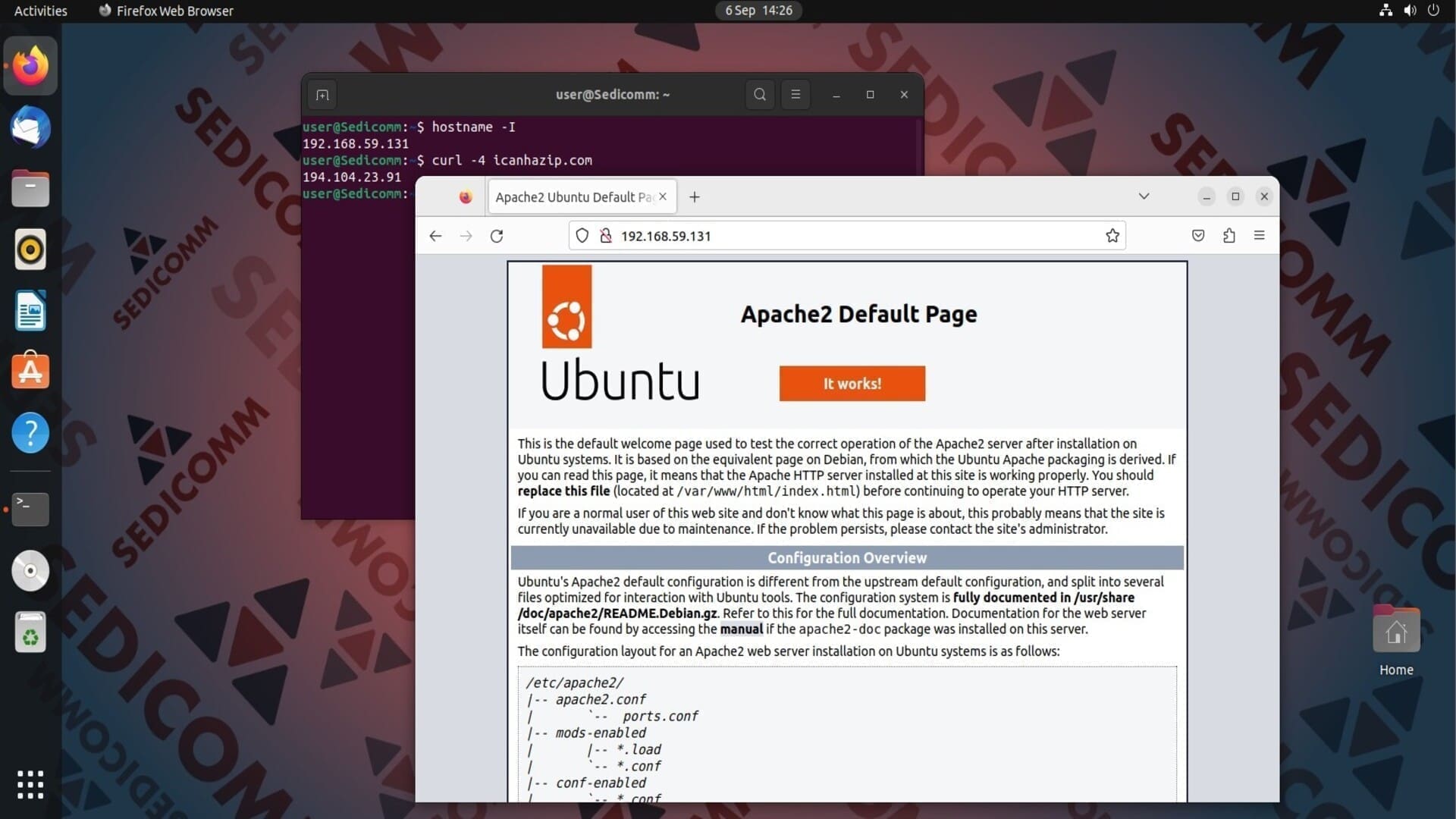The image size is (1456, 819).
Task: Open the Help icon in the dock
Action: [x=30, y=432]
